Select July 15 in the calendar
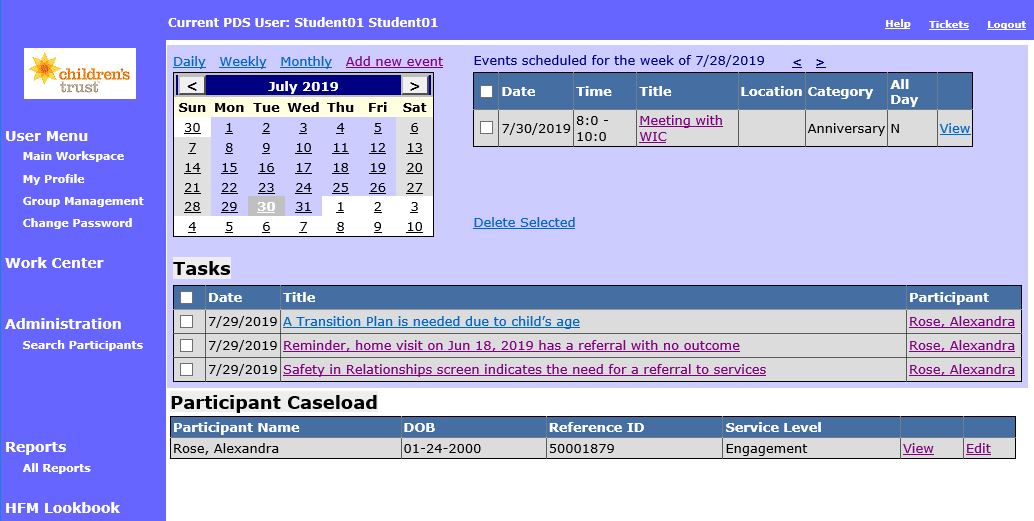Viewport: 1034px width, 521px height. (x=229, y=168)
